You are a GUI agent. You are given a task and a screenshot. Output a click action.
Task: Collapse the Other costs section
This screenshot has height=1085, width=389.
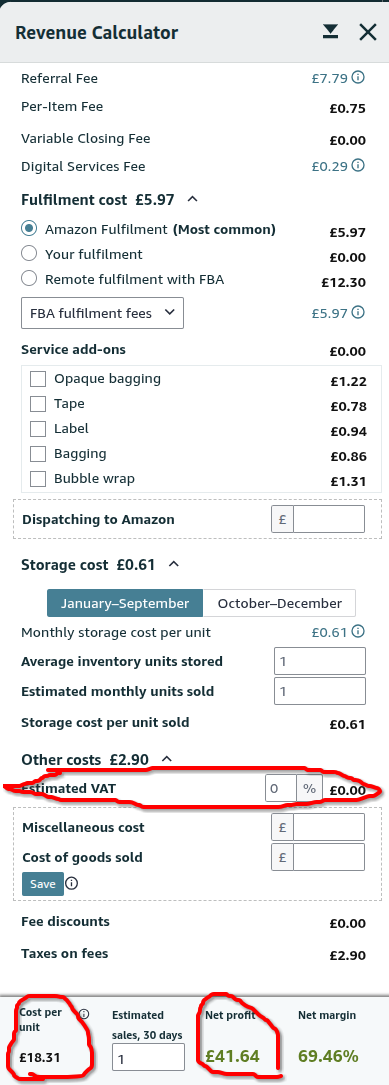point(166,759)
